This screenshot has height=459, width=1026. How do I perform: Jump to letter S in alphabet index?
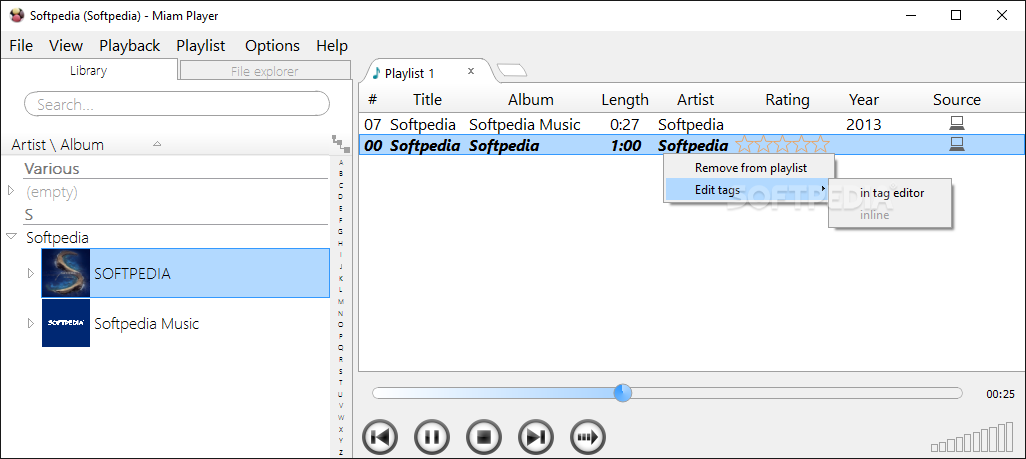pyautogui.click(x=340, y=371)
